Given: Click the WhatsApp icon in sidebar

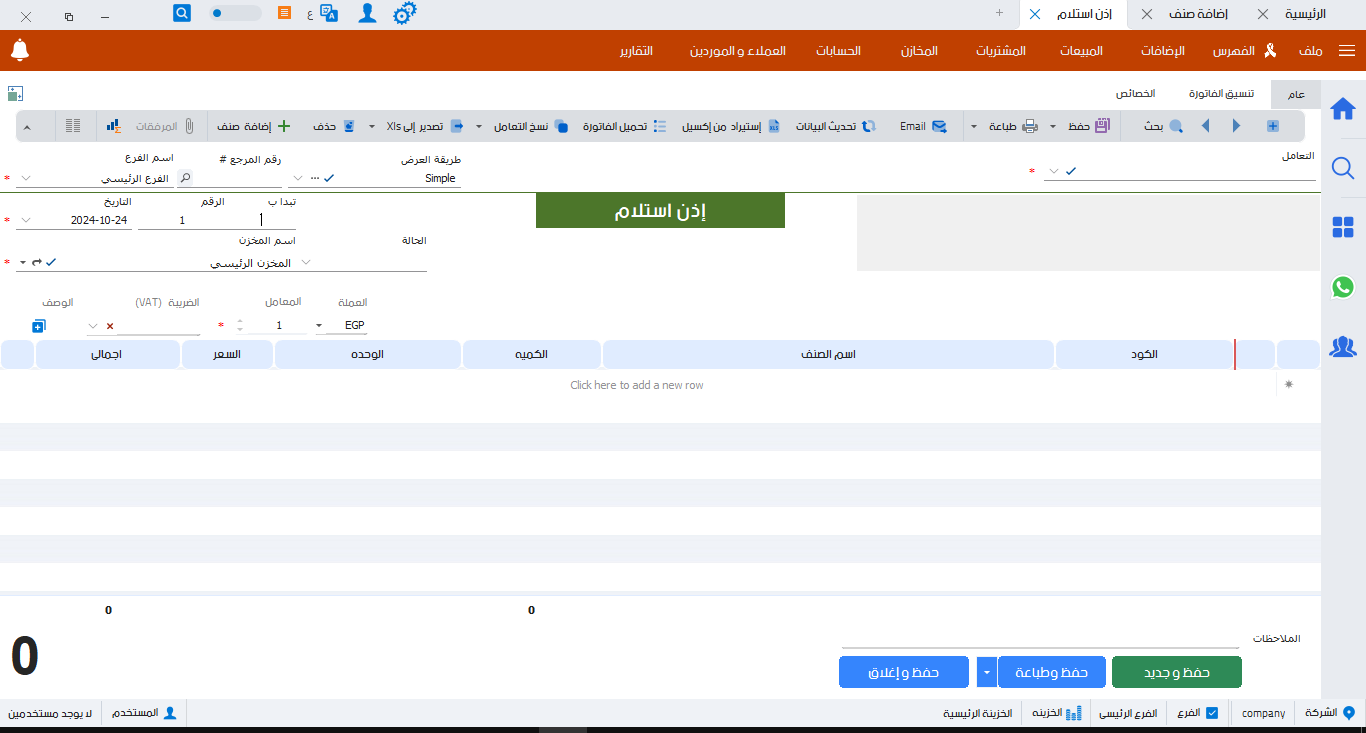Looking at the screenshot, I should [1343, 288].
